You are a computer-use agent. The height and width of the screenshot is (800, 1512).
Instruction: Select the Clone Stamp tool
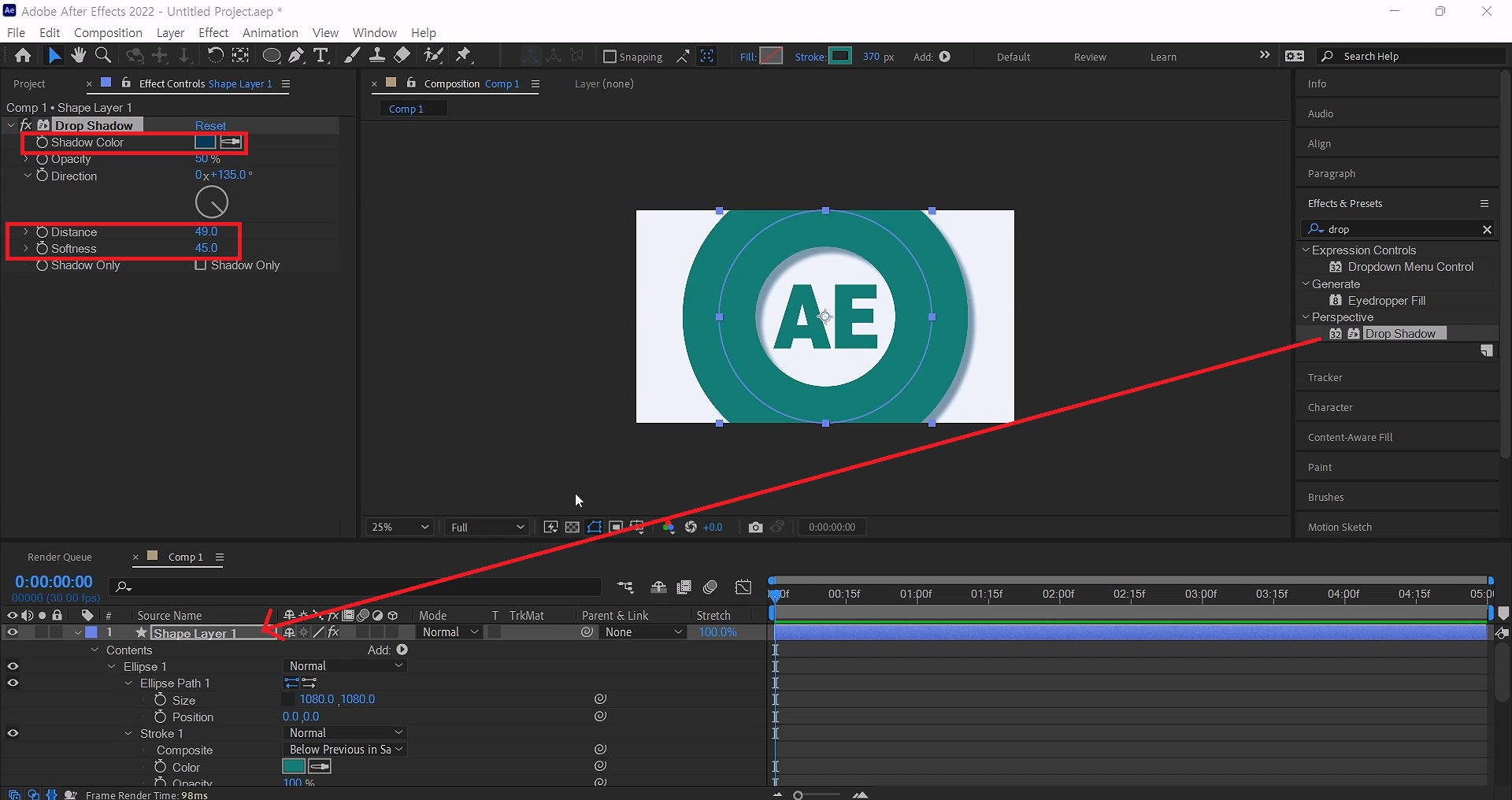(377, 55)
